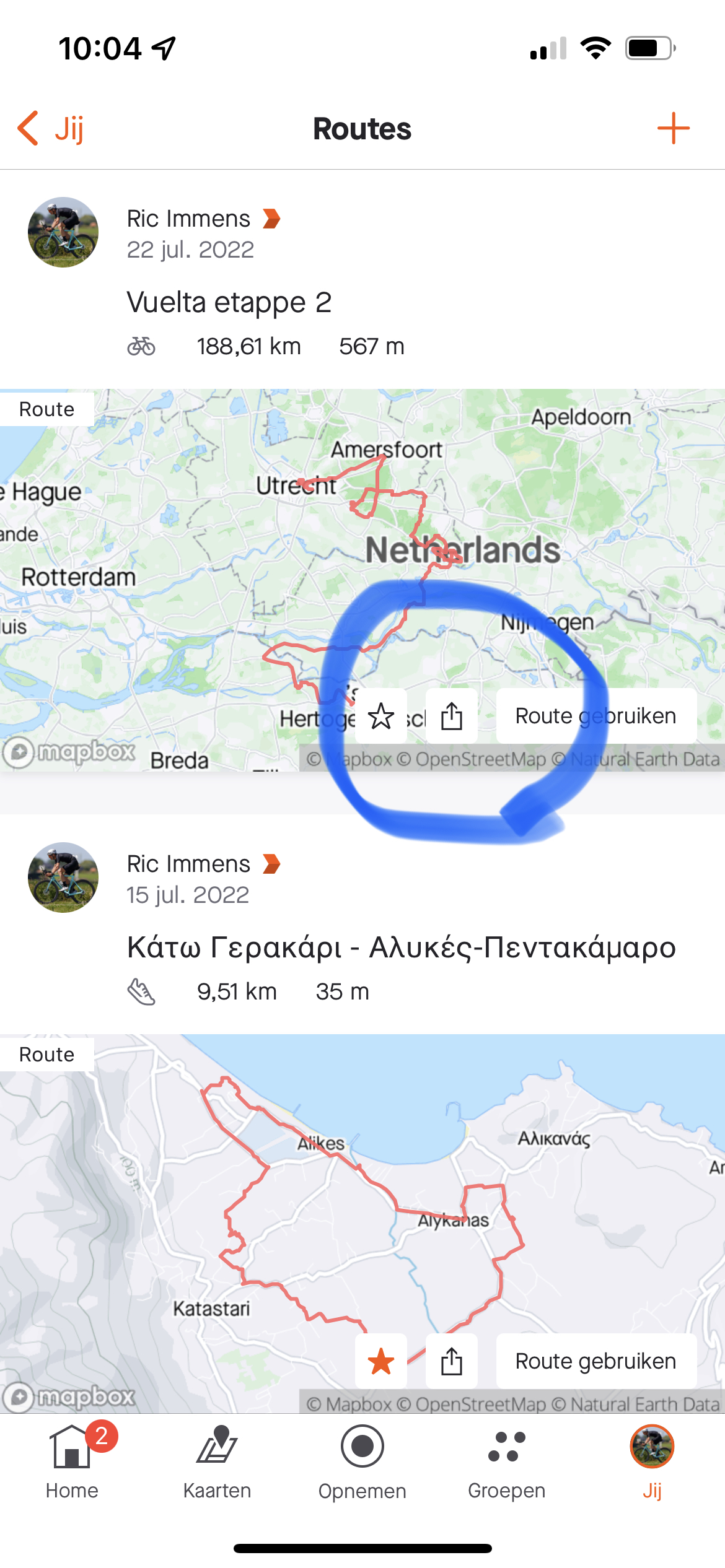
Task: Open the Opnemen record tab
Action: (x=362, y=1461)
